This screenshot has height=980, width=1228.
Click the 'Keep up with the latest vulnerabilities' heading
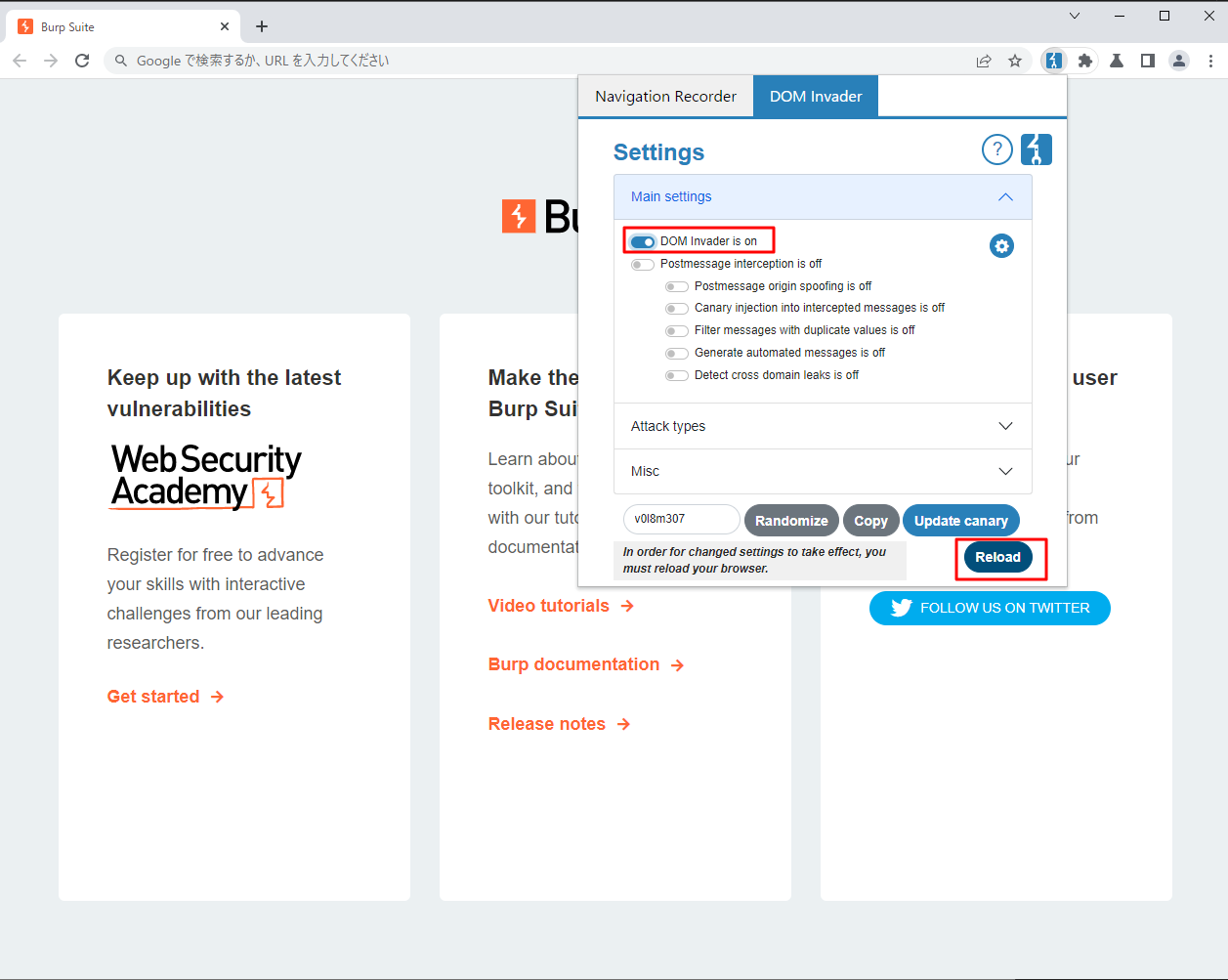pos(225,393)
